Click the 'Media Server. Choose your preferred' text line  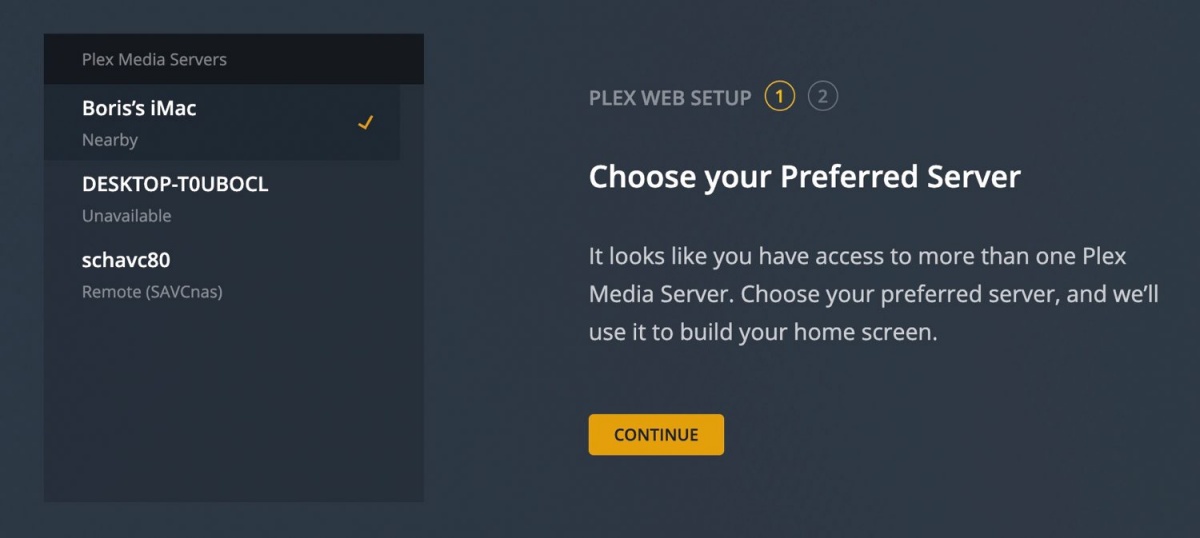tap(873, 295)
